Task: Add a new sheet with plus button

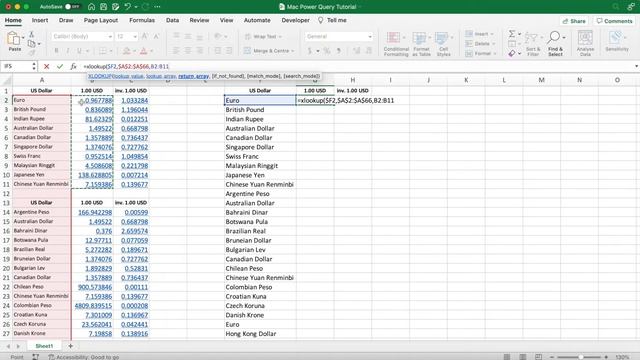Action: point(70,346)
